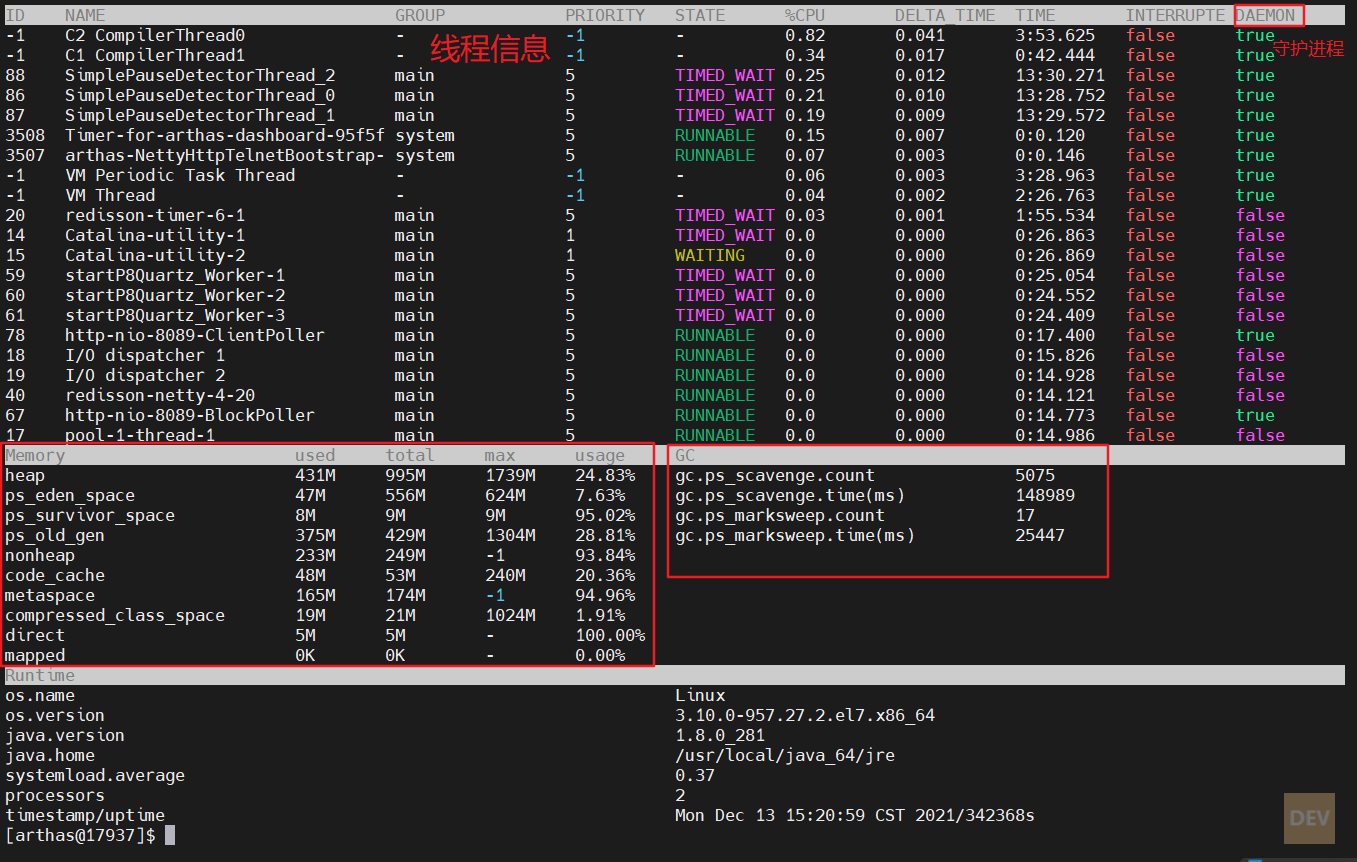
Task: Select the C2 CompilerThread0 thread name
Action: coord(155,35)
